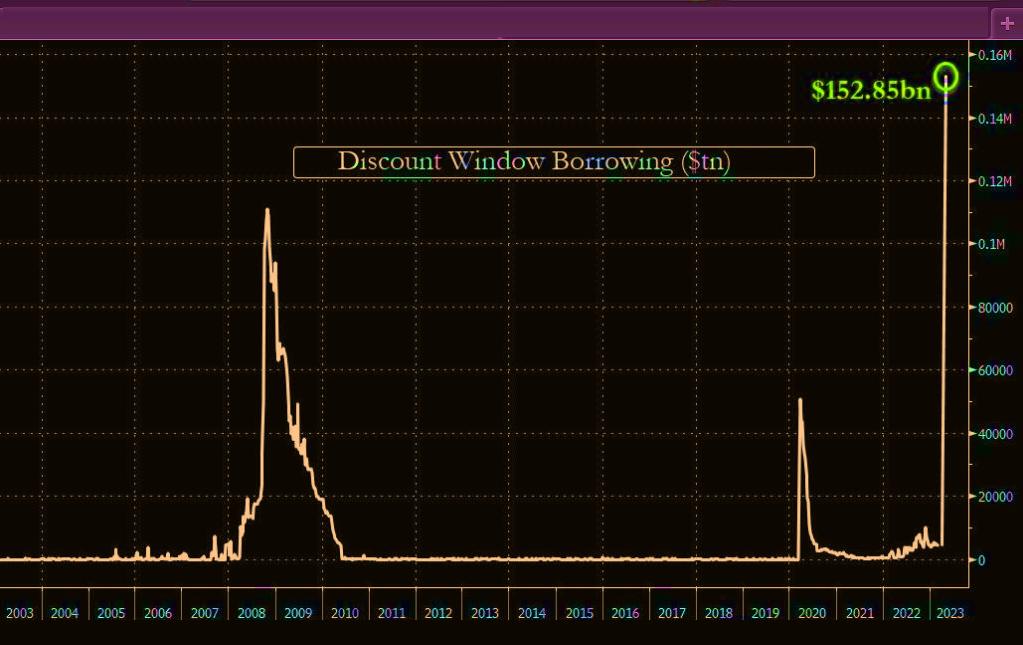Screen dimensions: 1023x645
Task: Click the Discount Window Borrowing title box
Action: [x=553, y=162]
